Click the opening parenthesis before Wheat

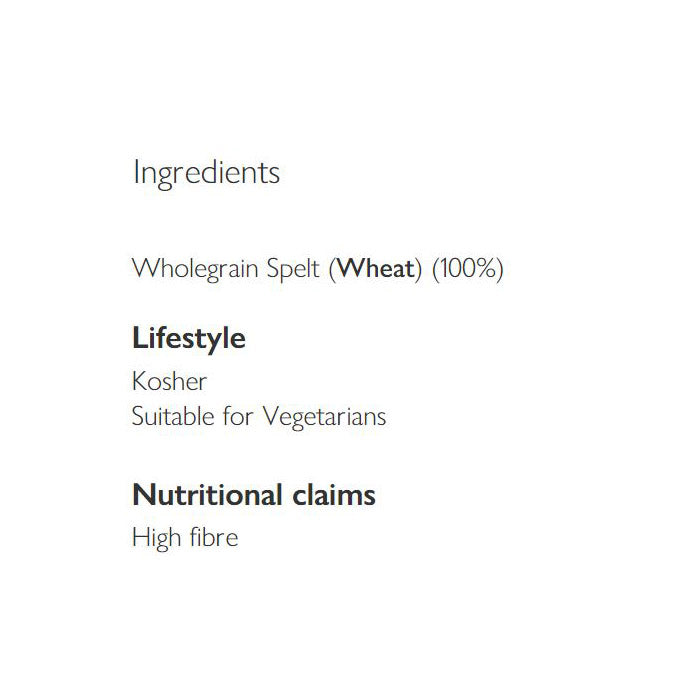[333, 270]
